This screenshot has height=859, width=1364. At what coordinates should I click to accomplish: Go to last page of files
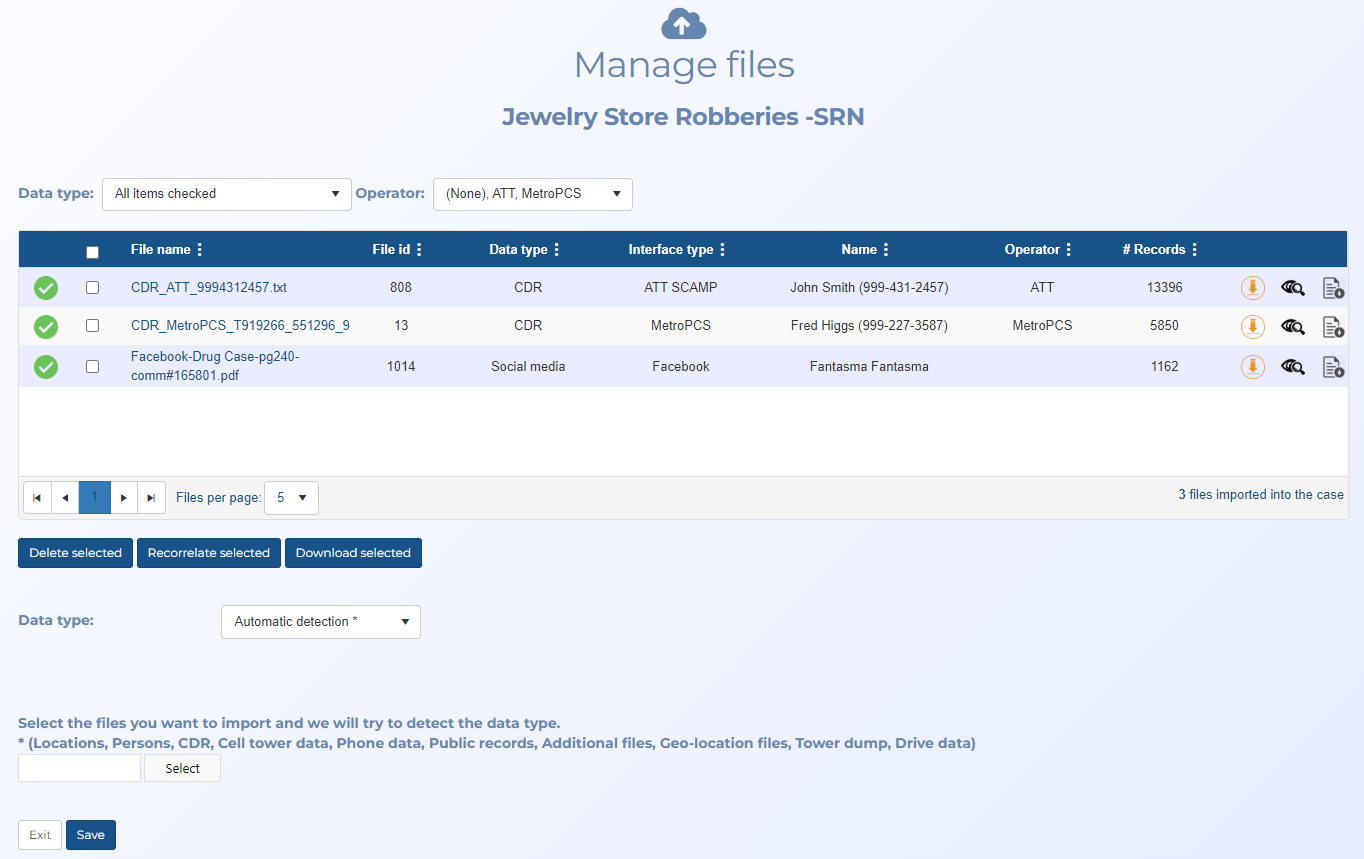[151, 497]
